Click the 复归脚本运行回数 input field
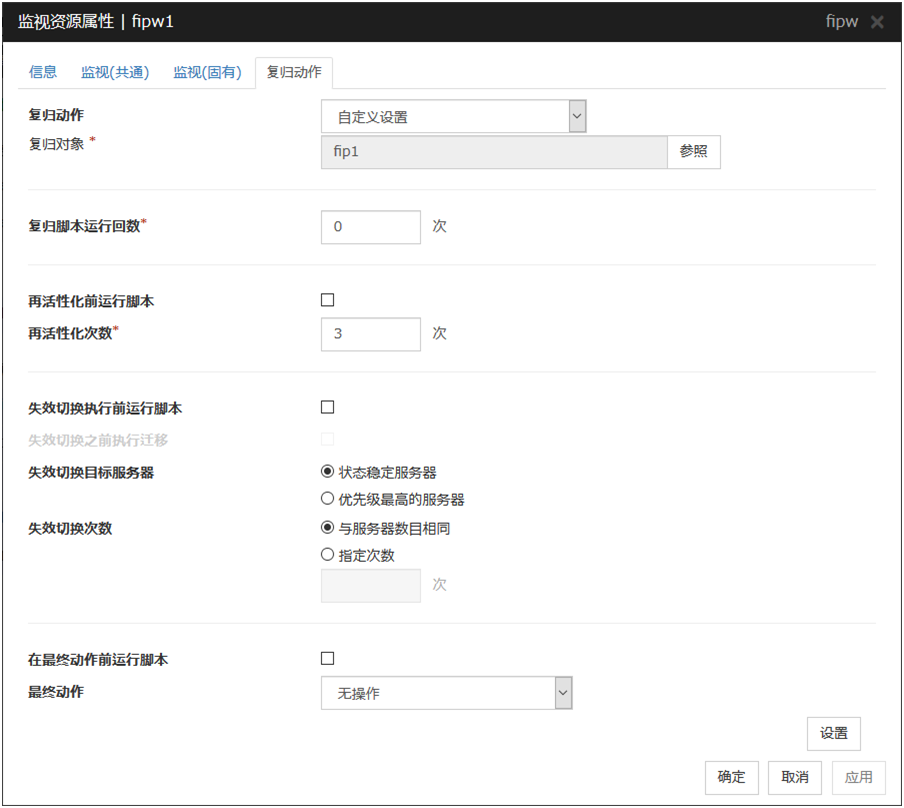Screen dimensions: 904x808 pyautogui.click(x=370, y=227)
